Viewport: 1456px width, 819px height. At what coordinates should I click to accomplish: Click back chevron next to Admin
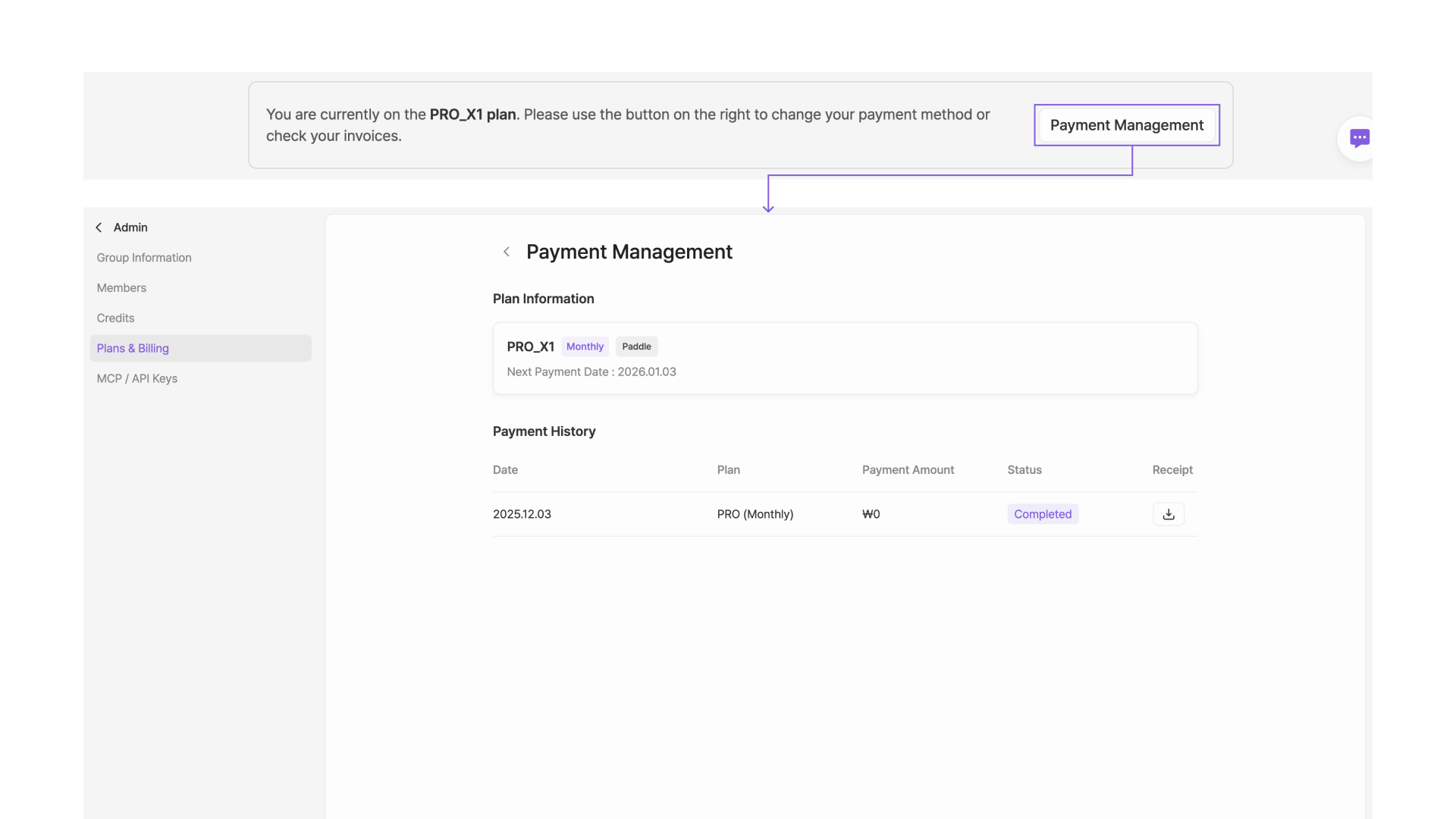[99, 227]
